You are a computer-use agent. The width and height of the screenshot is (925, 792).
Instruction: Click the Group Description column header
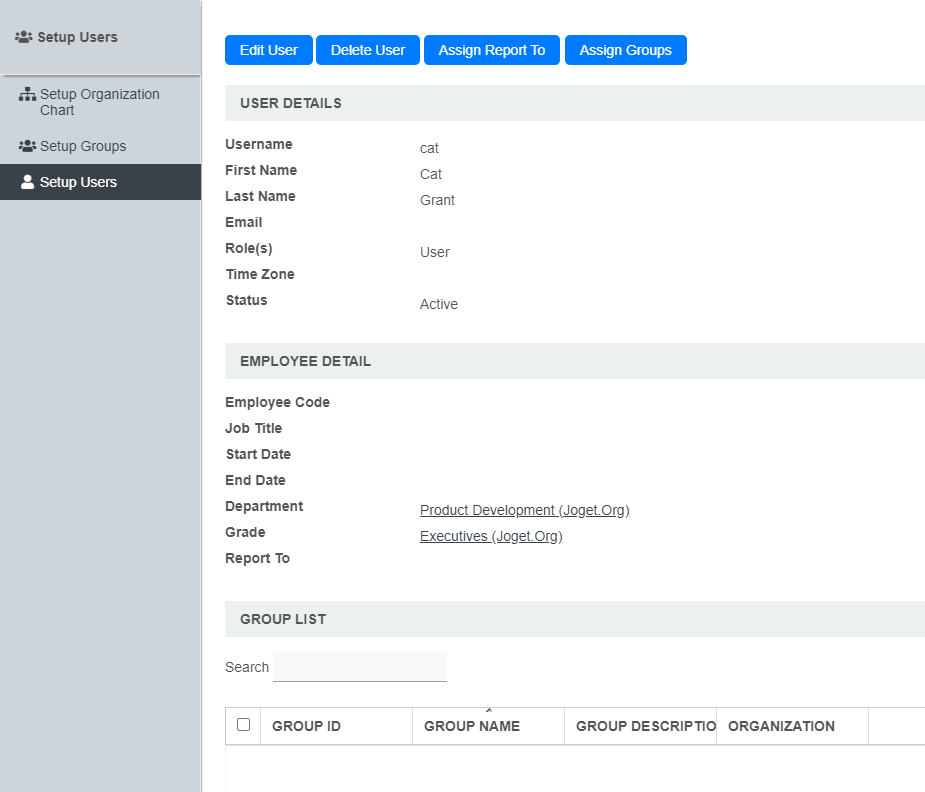(646, 726)
